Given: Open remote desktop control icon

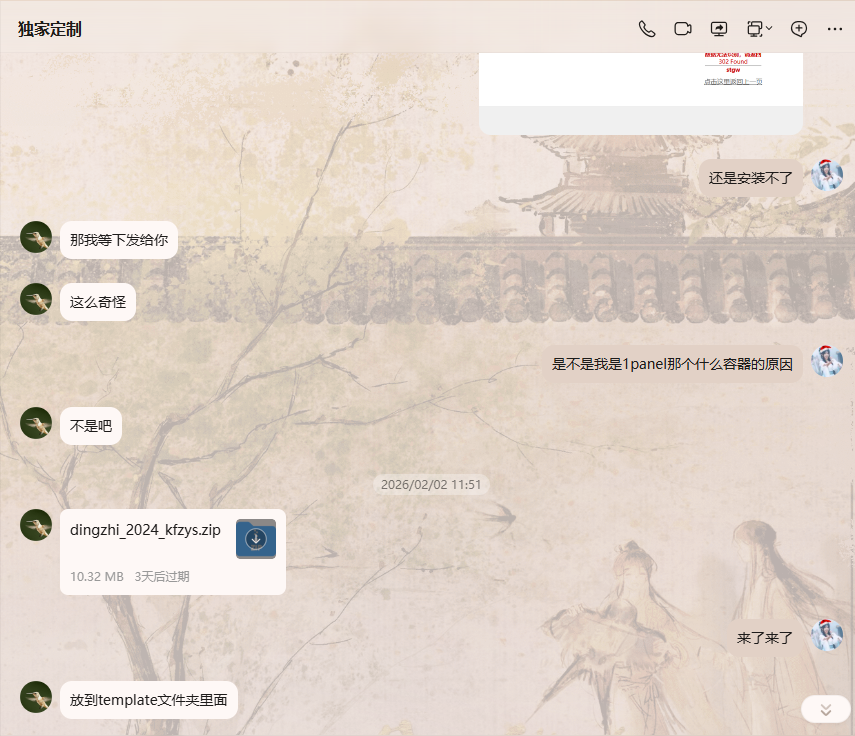Looking at the screenshot, I should pyautogui.click(x=754, y=28).
